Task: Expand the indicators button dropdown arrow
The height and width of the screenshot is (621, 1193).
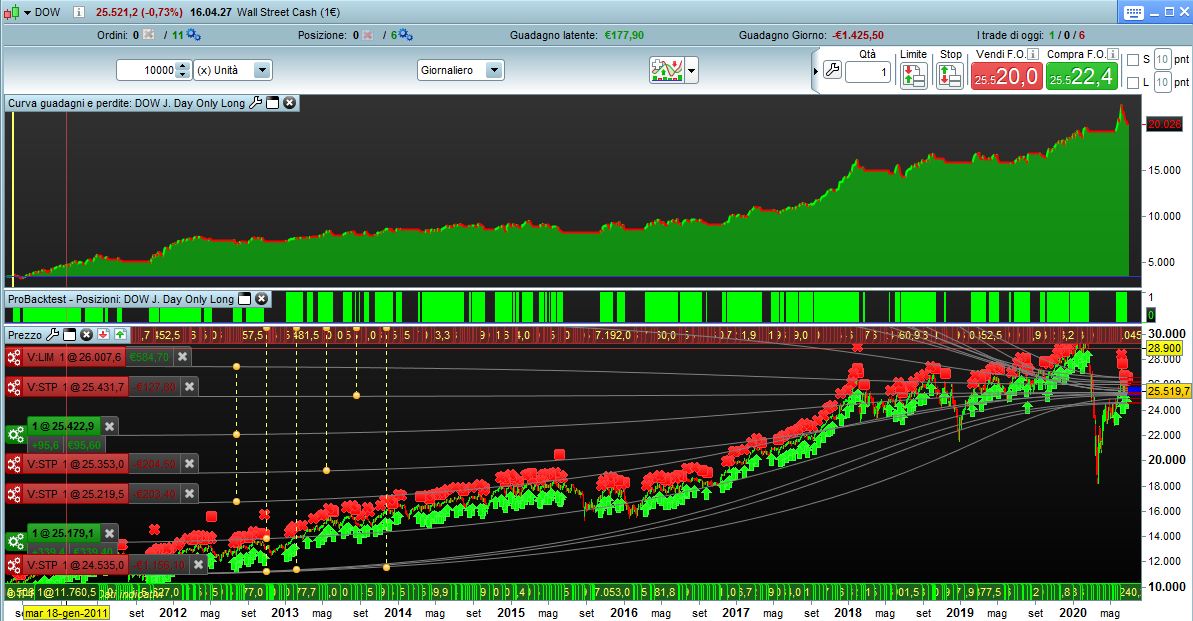Action: pos(692,71)
